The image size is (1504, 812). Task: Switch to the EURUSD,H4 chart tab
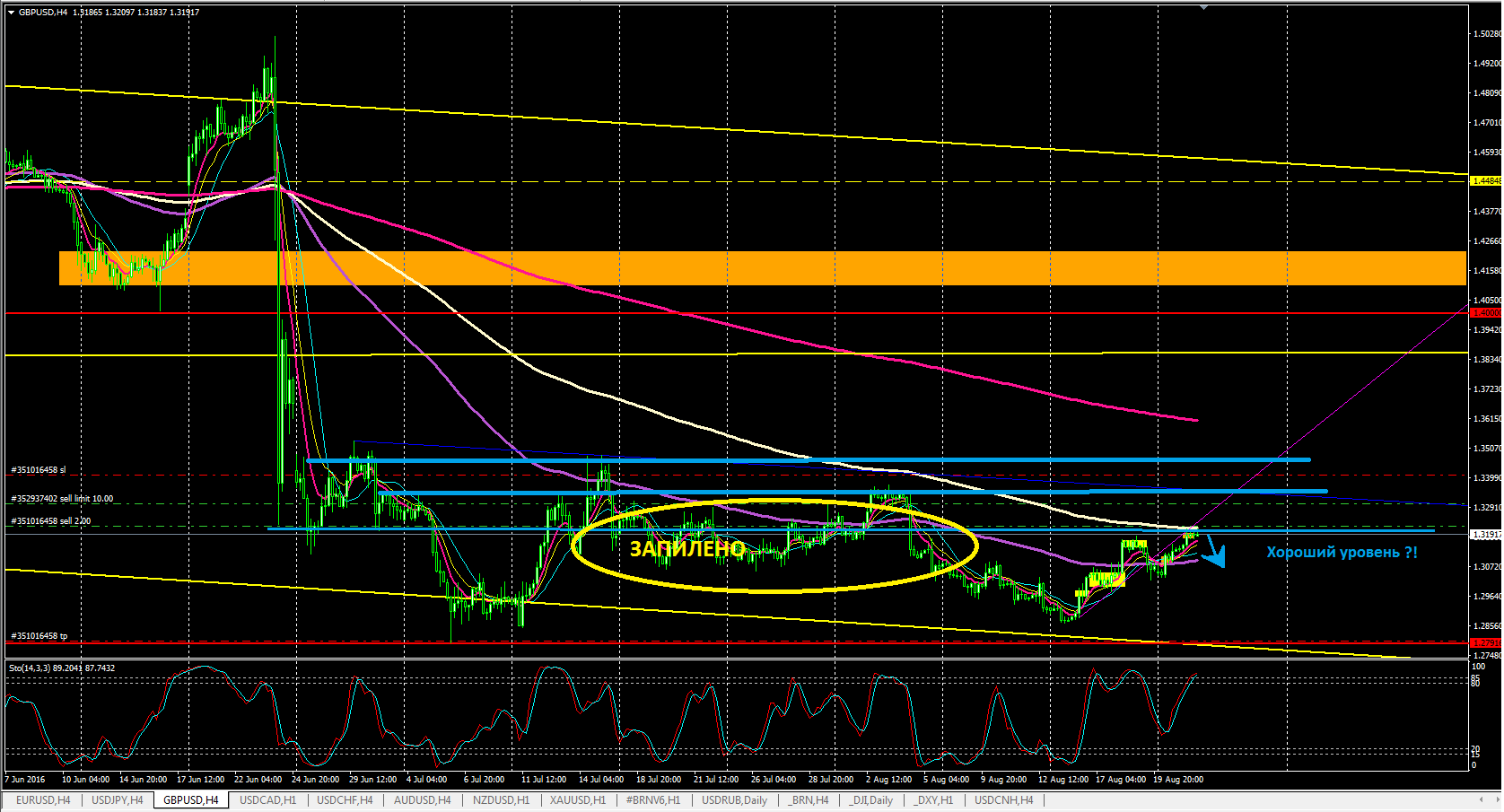click(x=42, y=800)
